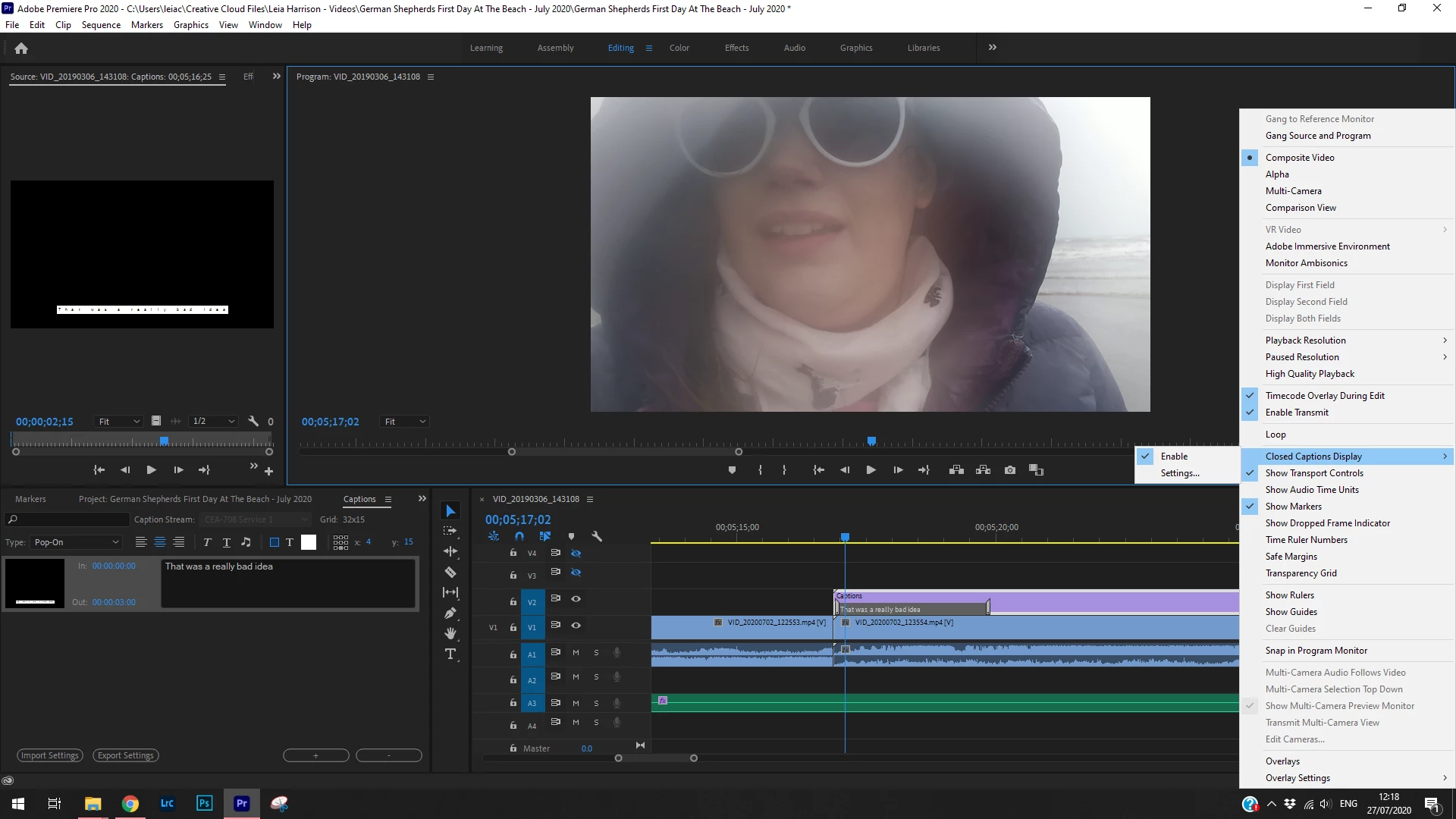Switch to the Color workspace tab
Screen dimensions: 1456x819
pos(679,48)
